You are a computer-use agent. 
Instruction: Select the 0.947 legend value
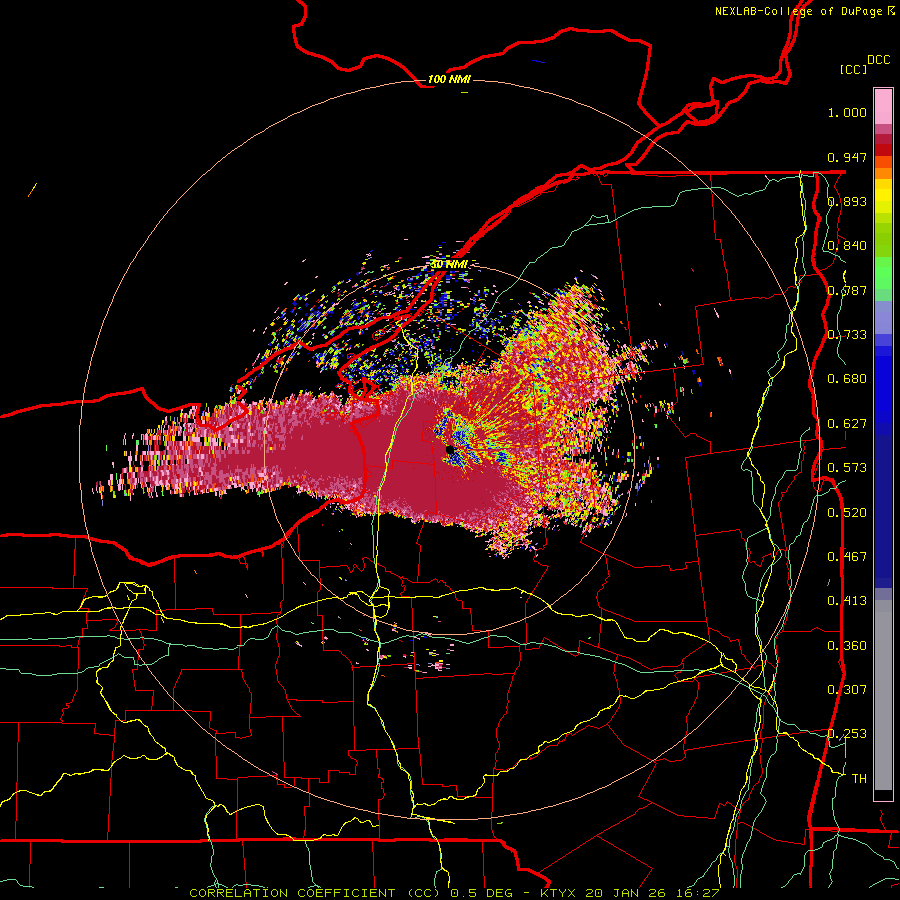[x=847, y=157]
